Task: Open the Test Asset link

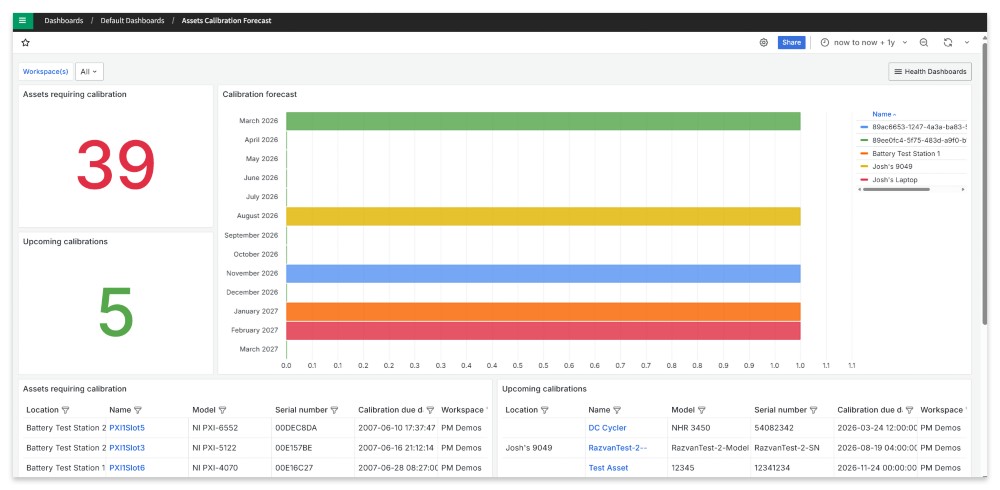Action: point(608,468)
